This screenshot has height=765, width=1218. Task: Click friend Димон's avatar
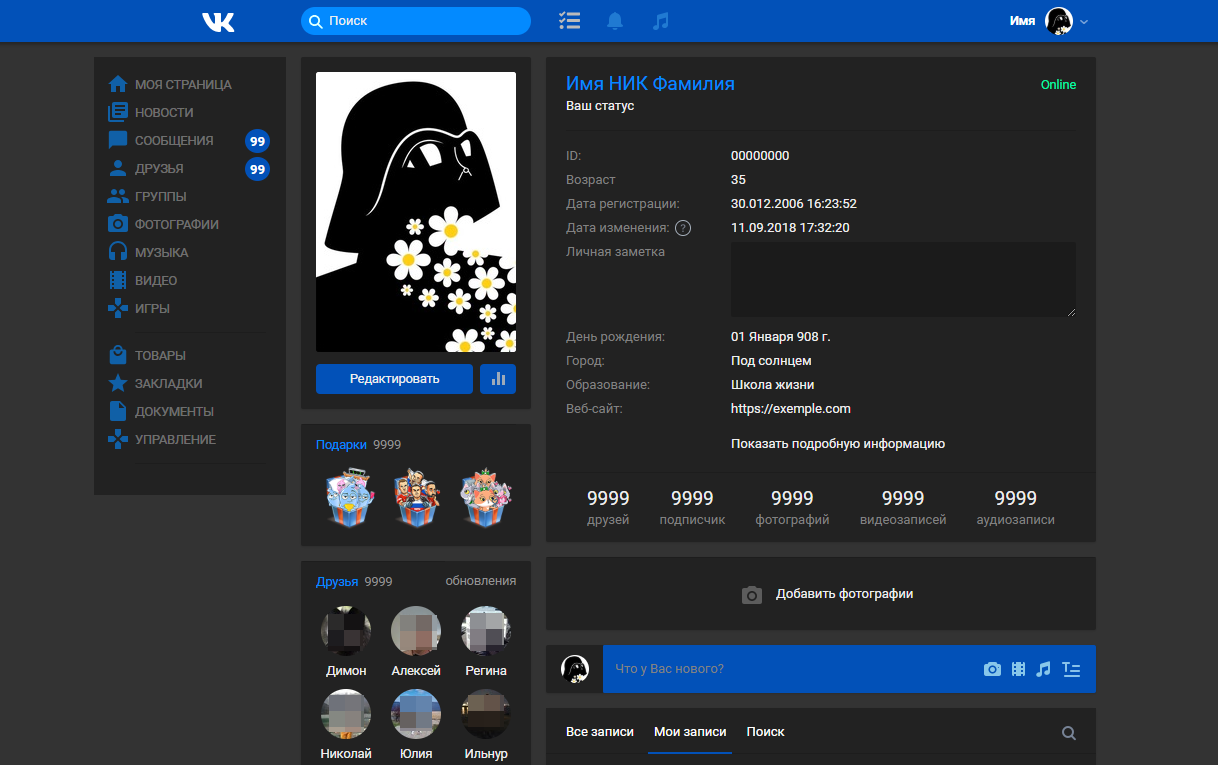[x=346, y=631]
